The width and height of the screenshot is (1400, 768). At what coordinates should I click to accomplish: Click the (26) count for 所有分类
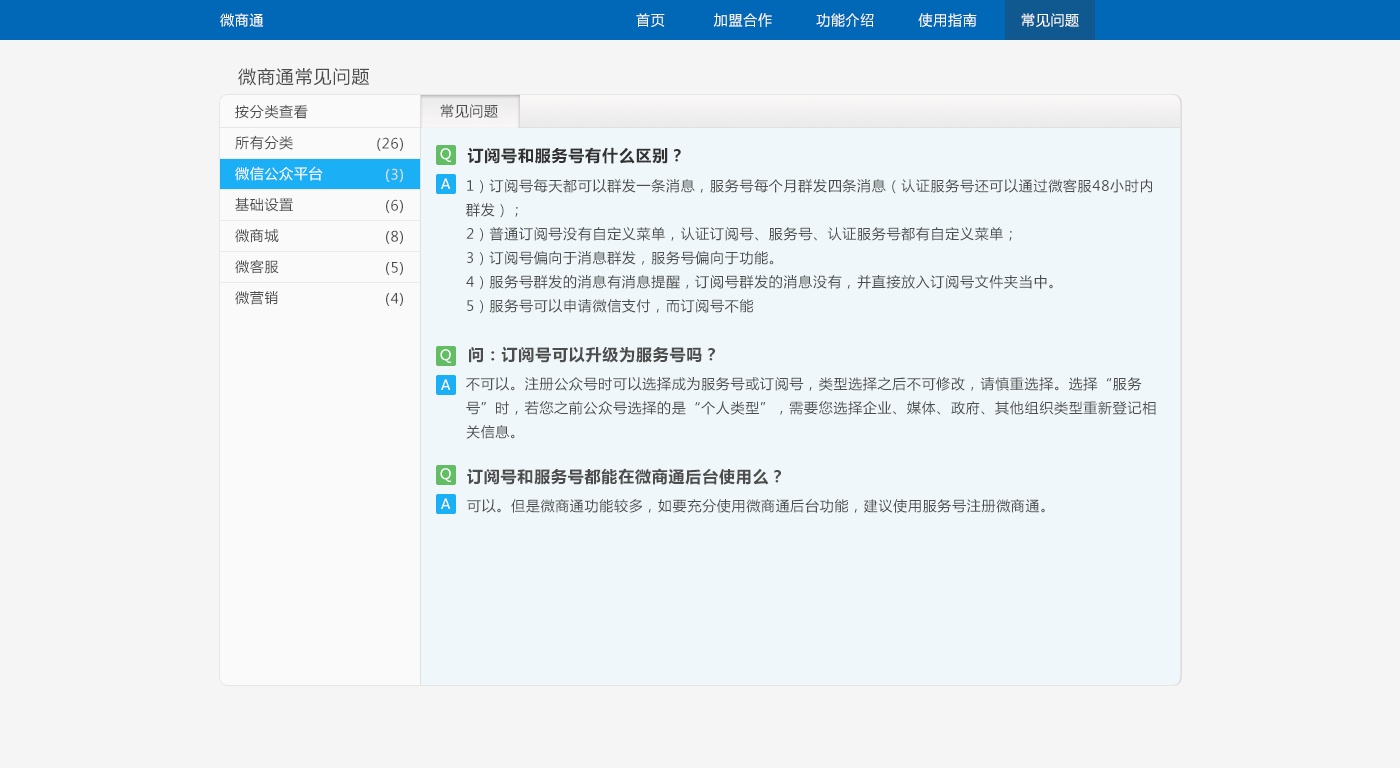[x=390, y=143]
